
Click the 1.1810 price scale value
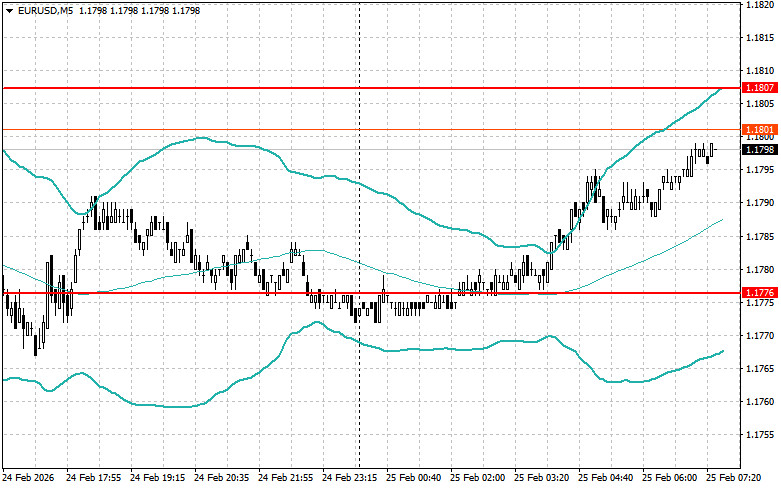point(760,71)
